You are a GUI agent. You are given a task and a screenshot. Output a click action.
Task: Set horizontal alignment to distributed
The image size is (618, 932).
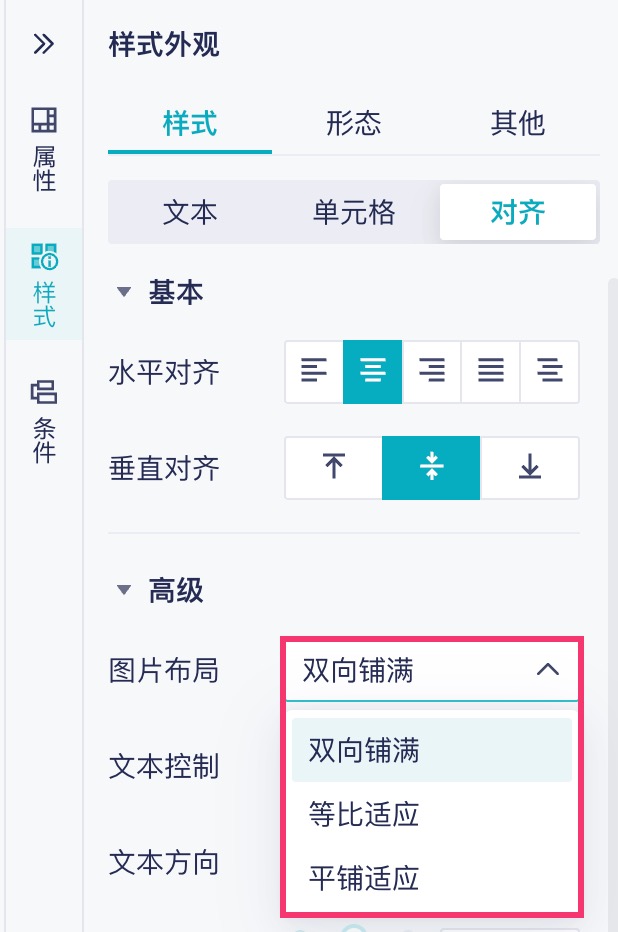click(549, 371)
